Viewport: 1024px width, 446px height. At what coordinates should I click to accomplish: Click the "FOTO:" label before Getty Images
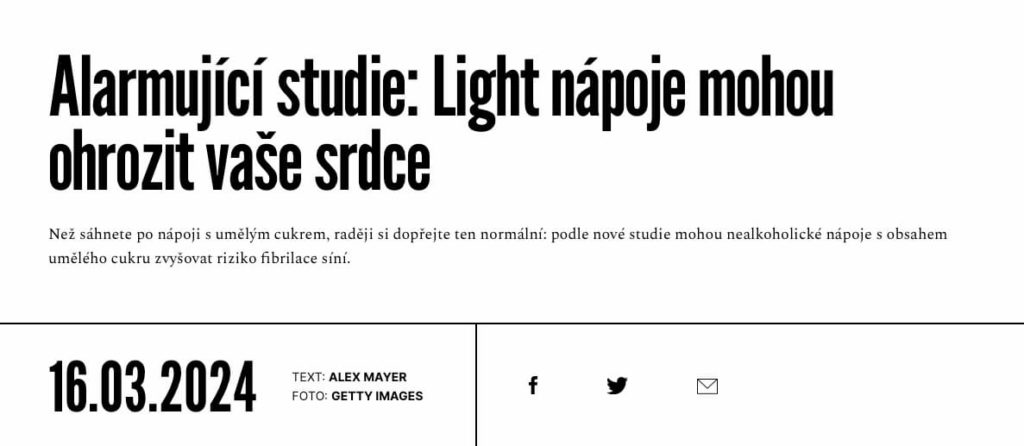[310, 396]
